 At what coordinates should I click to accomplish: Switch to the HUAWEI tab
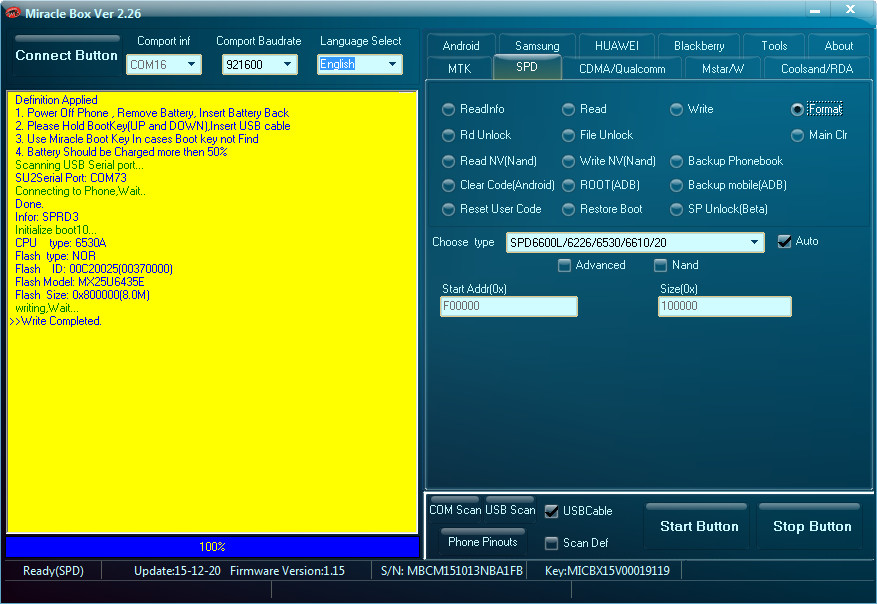tap(617, 46)
